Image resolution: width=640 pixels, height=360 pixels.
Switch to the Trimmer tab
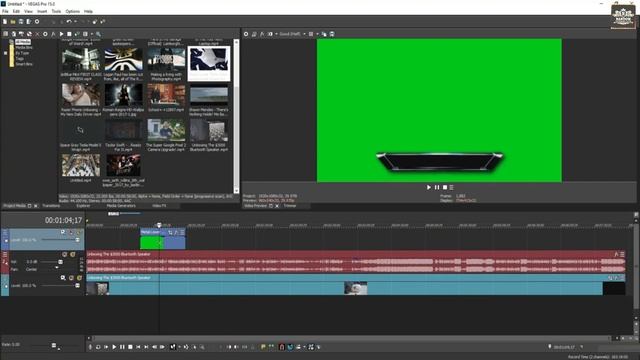point(290,206)
